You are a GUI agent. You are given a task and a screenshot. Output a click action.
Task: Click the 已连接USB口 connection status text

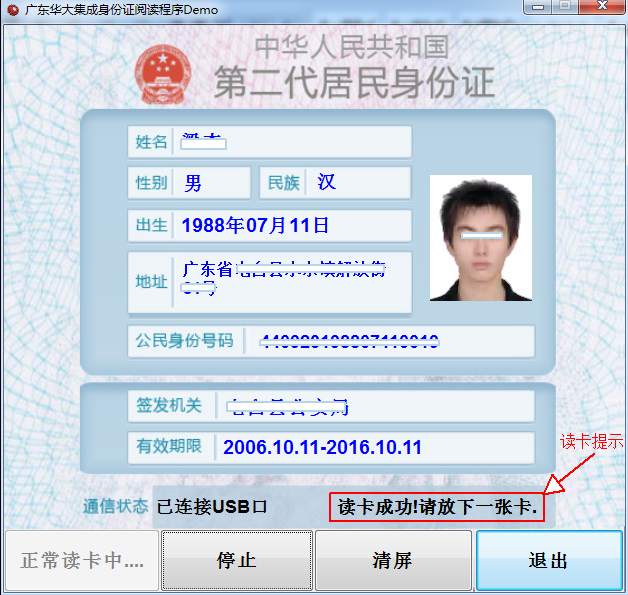click(212, 507)
